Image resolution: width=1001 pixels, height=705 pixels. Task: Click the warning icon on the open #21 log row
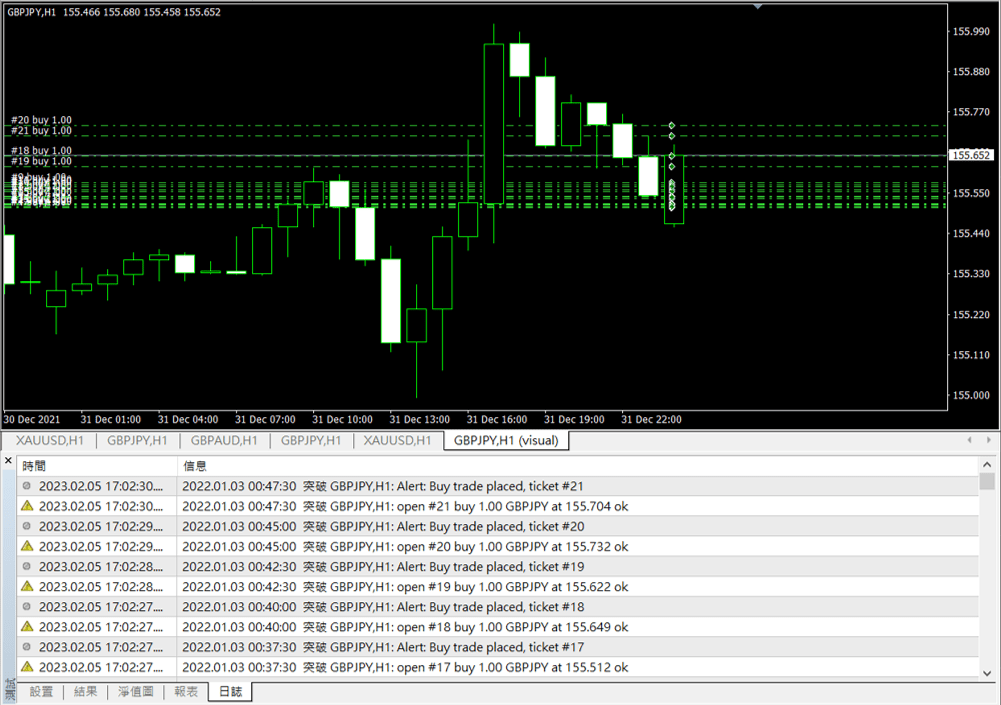28,507
